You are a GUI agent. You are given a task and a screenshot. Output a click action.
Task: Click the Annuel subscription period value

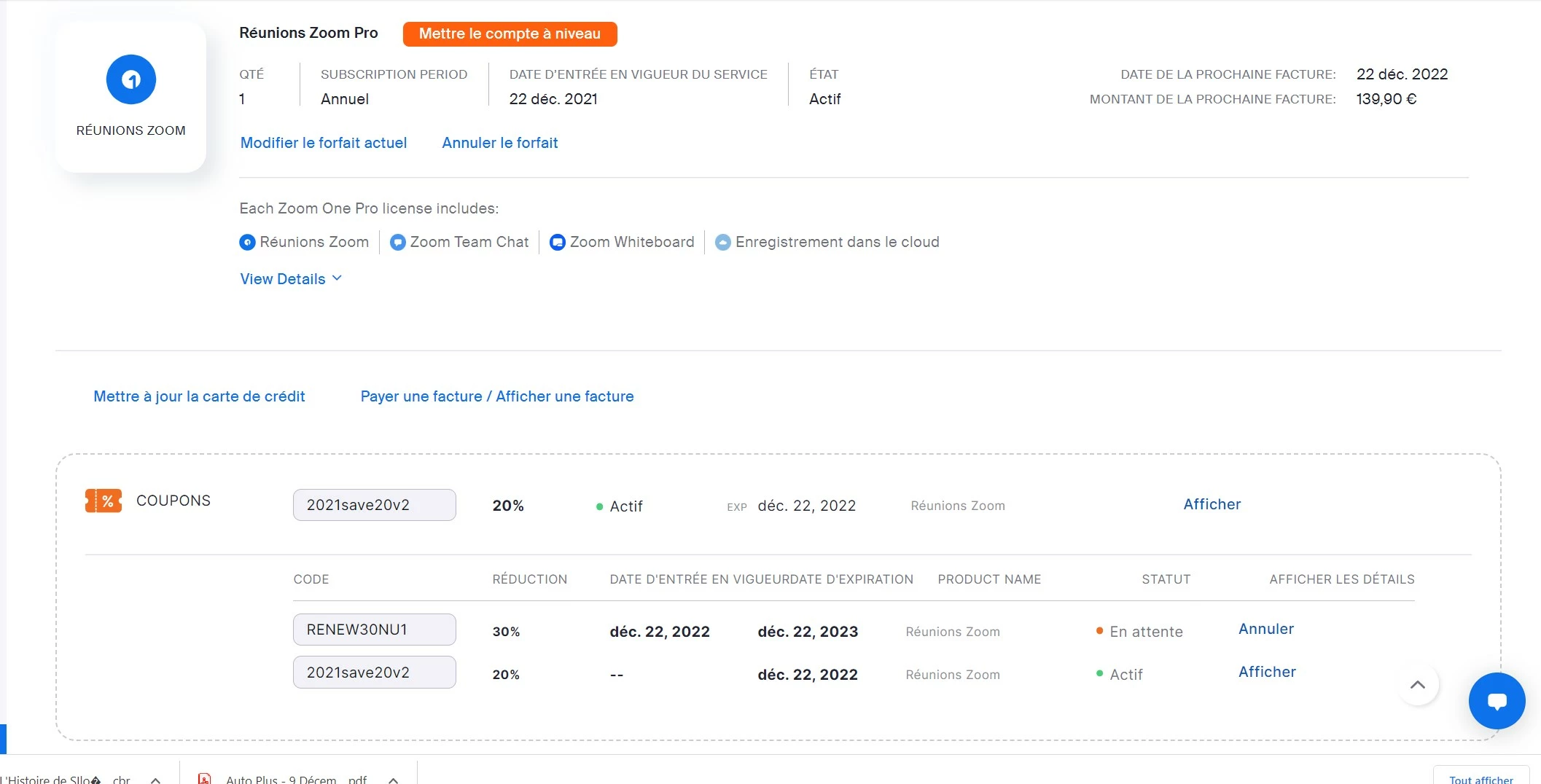pos(345,99)
